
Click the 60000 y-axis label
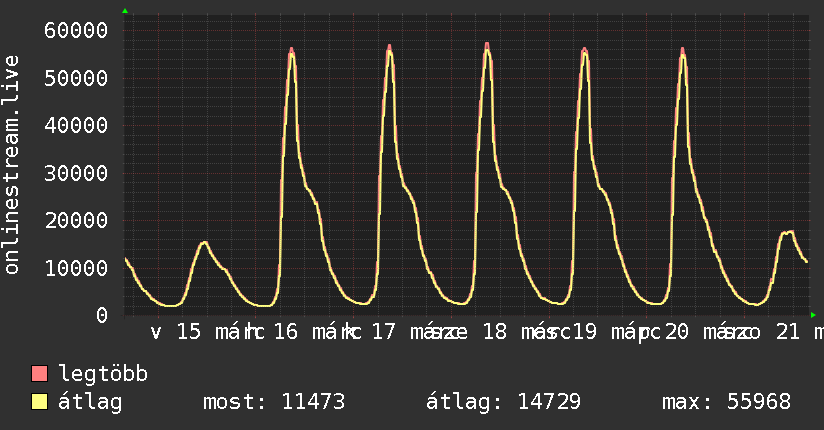[76, 30]
